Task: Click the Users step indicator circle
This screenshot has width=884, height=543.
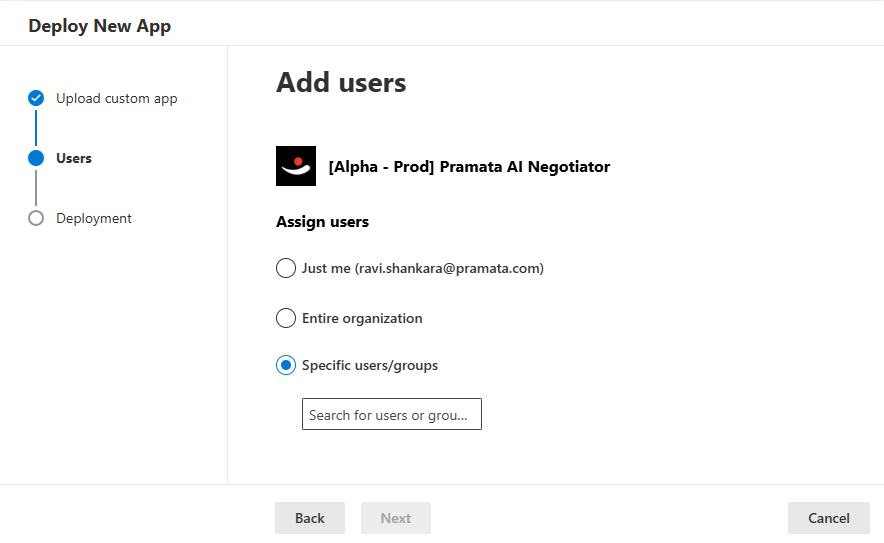Action: tap(36, 158)
